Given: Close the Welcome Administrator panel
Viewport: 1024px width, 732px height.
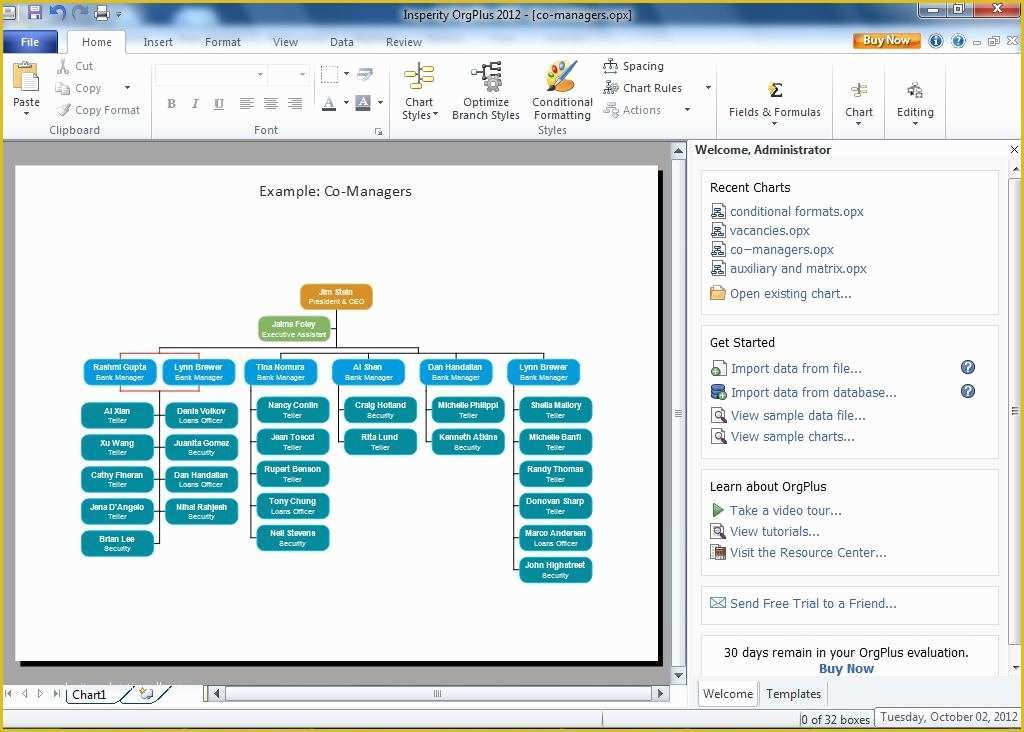Looking at the screenshot, I should pos(1014,150).
